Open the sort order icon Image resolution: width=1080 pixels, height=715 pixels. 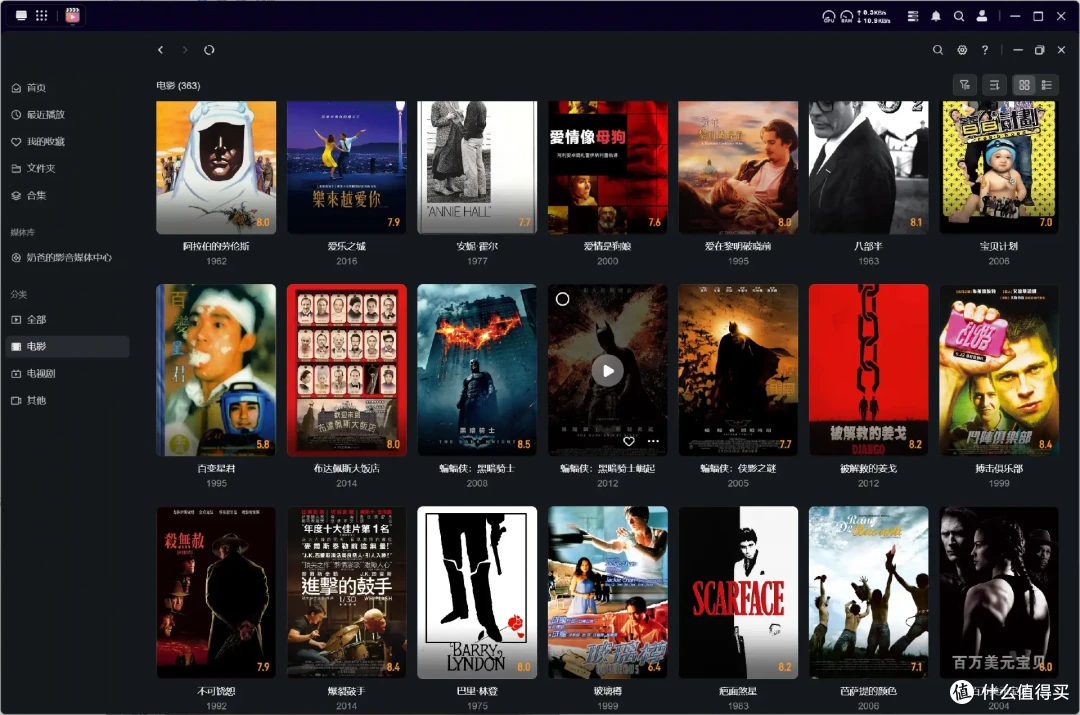point(995,85)
